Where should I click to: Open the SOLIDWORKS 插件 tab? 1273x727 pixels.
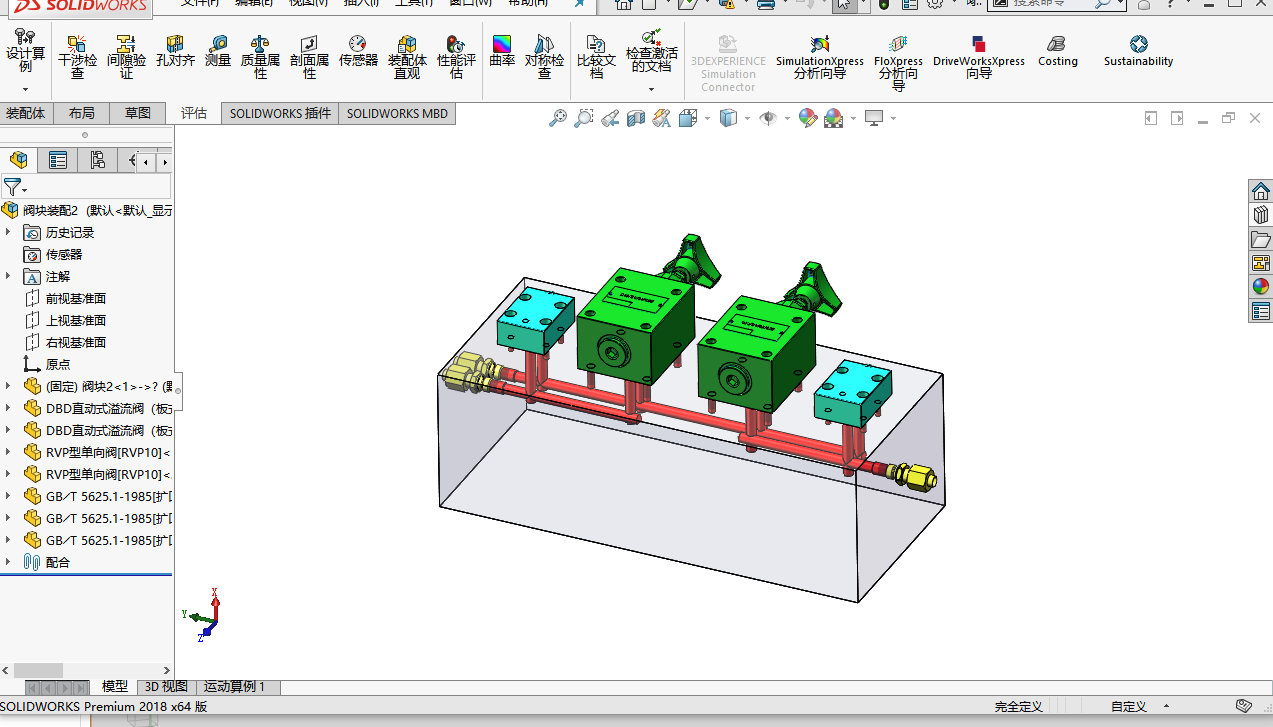[280, 113]
